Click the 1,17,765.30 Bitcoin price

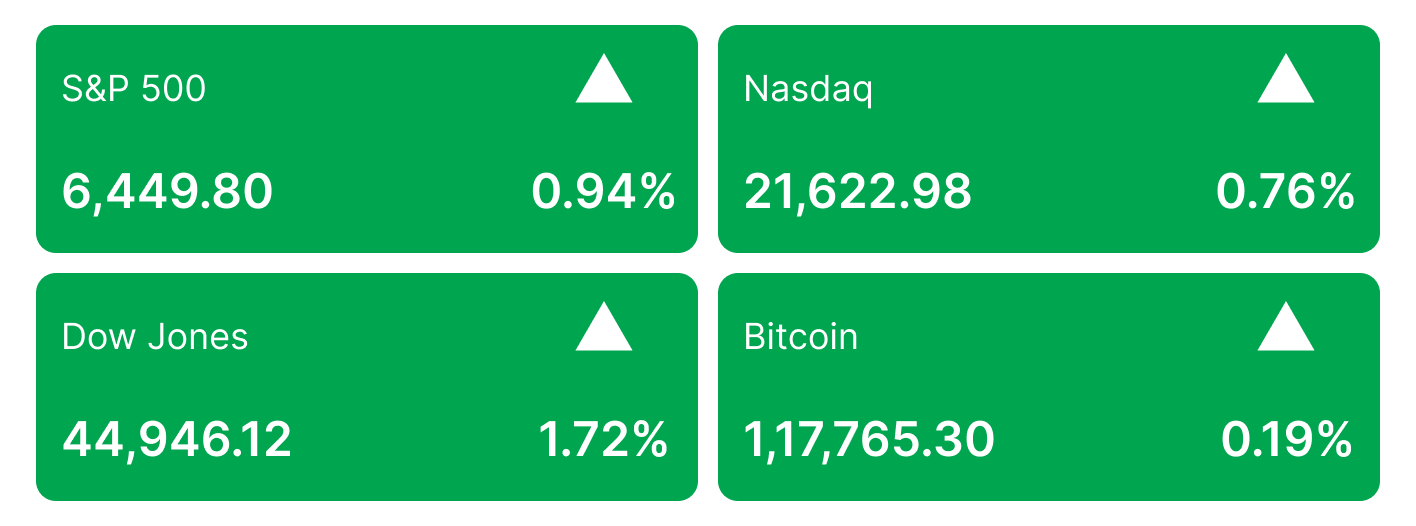[870, 440]
